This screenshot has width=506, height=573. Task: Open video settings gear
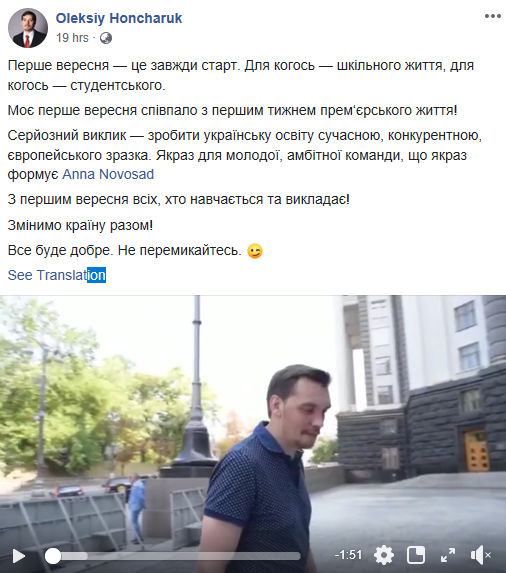(384, 555)
